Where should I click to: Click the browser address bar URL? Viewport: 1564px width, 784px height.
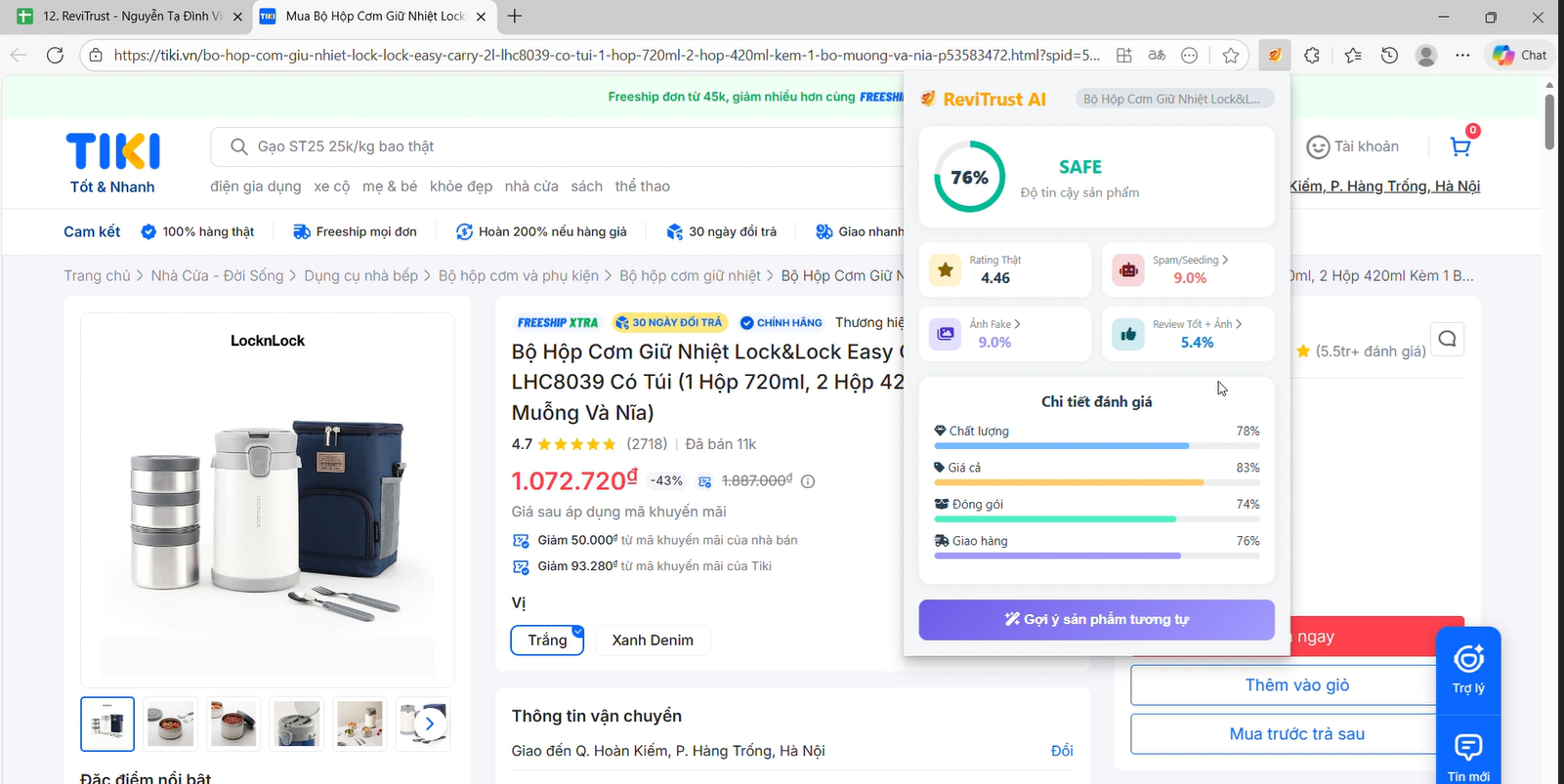point(606,56)
